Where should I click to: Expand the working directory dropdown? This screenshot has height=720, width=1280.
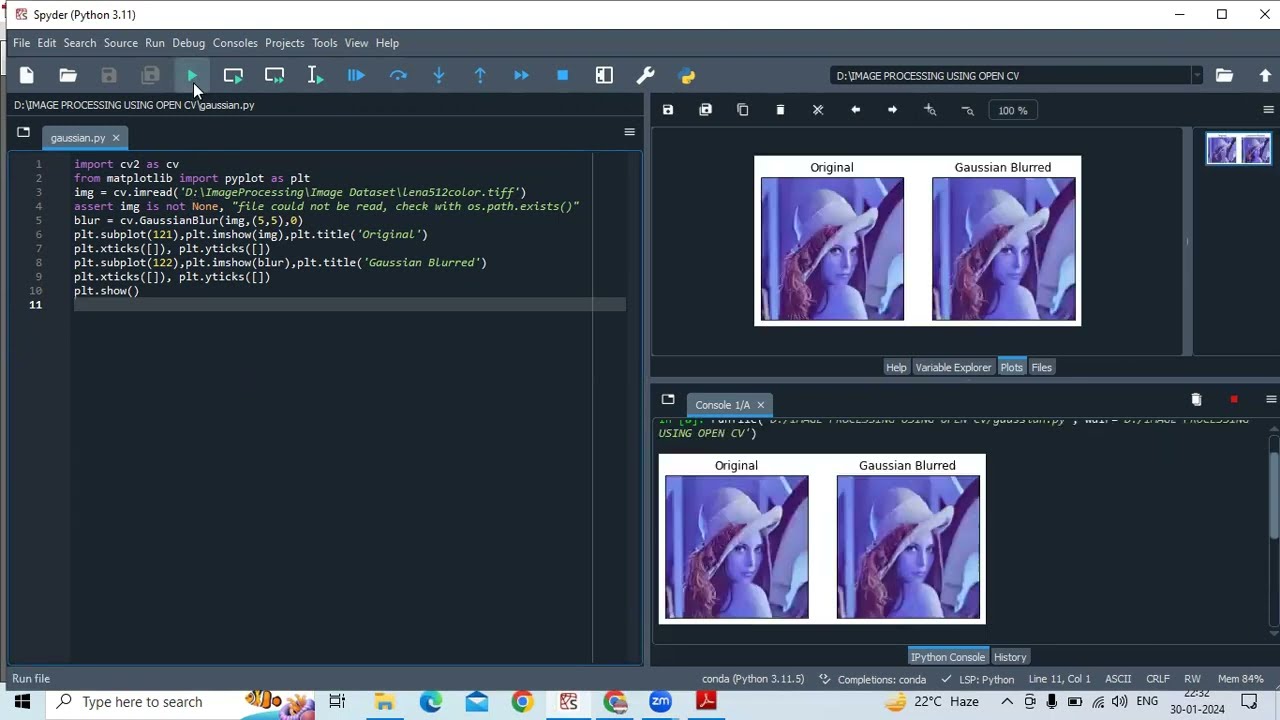tap(1196, 76)
